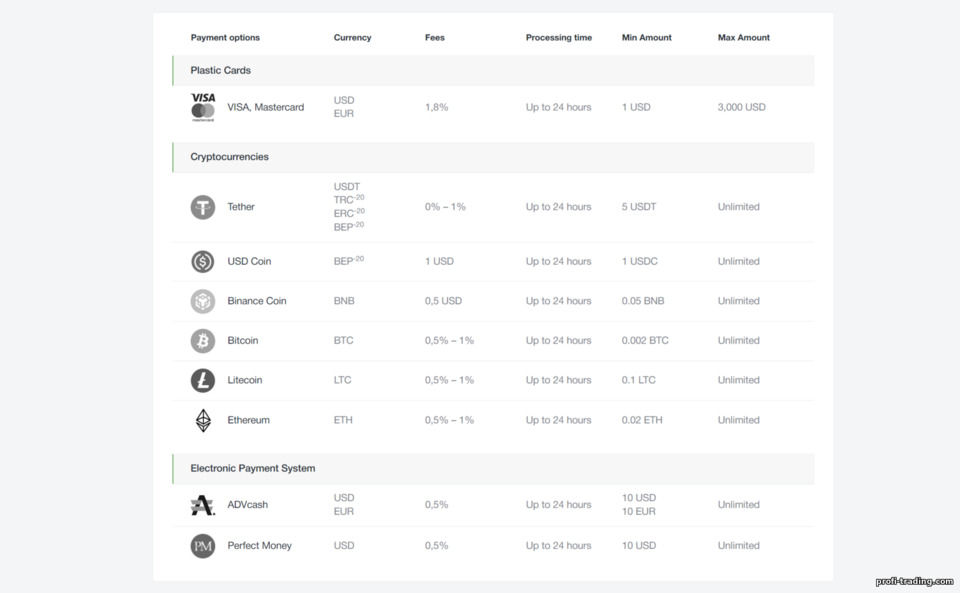The height and width of the screenshot is (593, 960).
Task: Select the Bitcoin payment method text
Action: coord(243,340)
